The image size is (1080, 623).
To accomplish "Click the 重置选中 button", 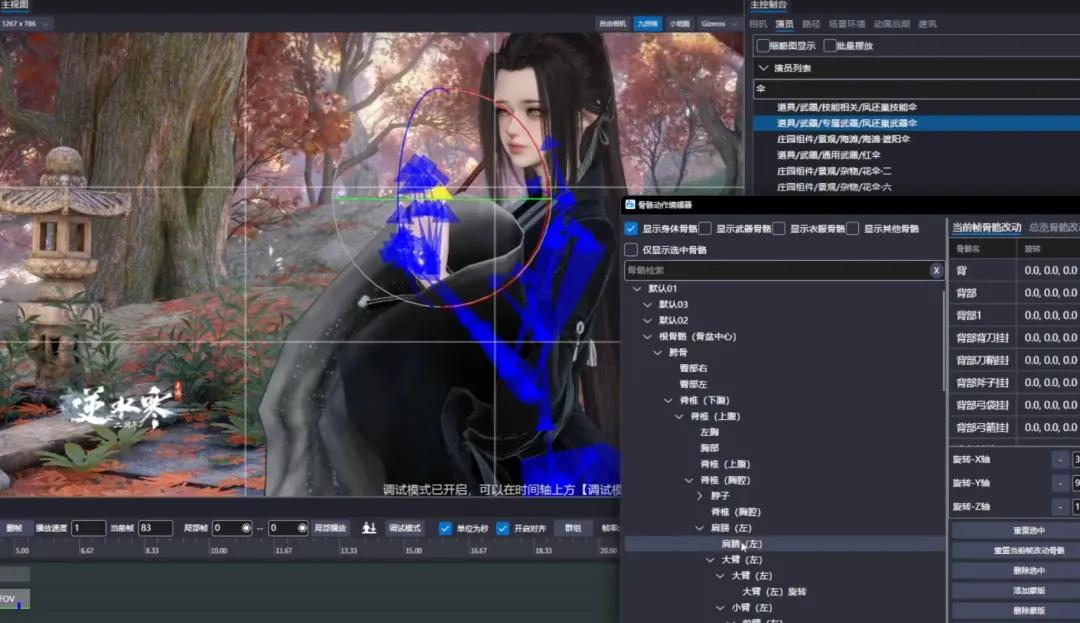I will (1029, 530).
